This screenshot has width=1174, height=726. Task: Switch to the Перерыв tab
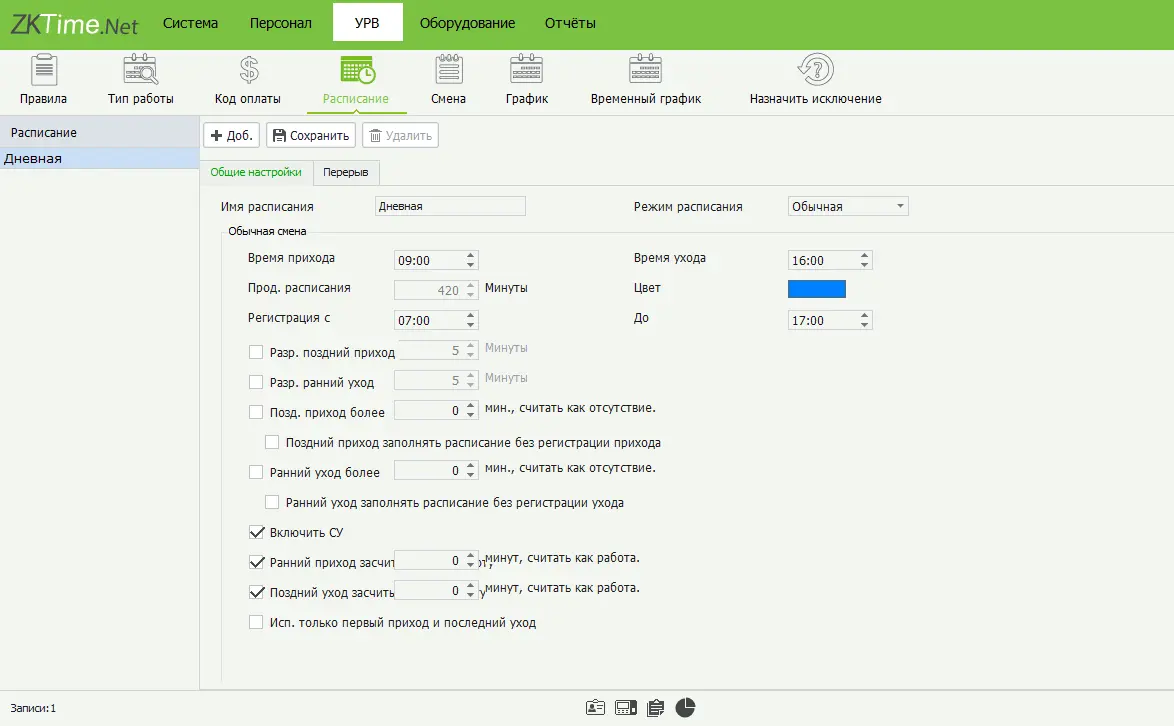point(345,173)
